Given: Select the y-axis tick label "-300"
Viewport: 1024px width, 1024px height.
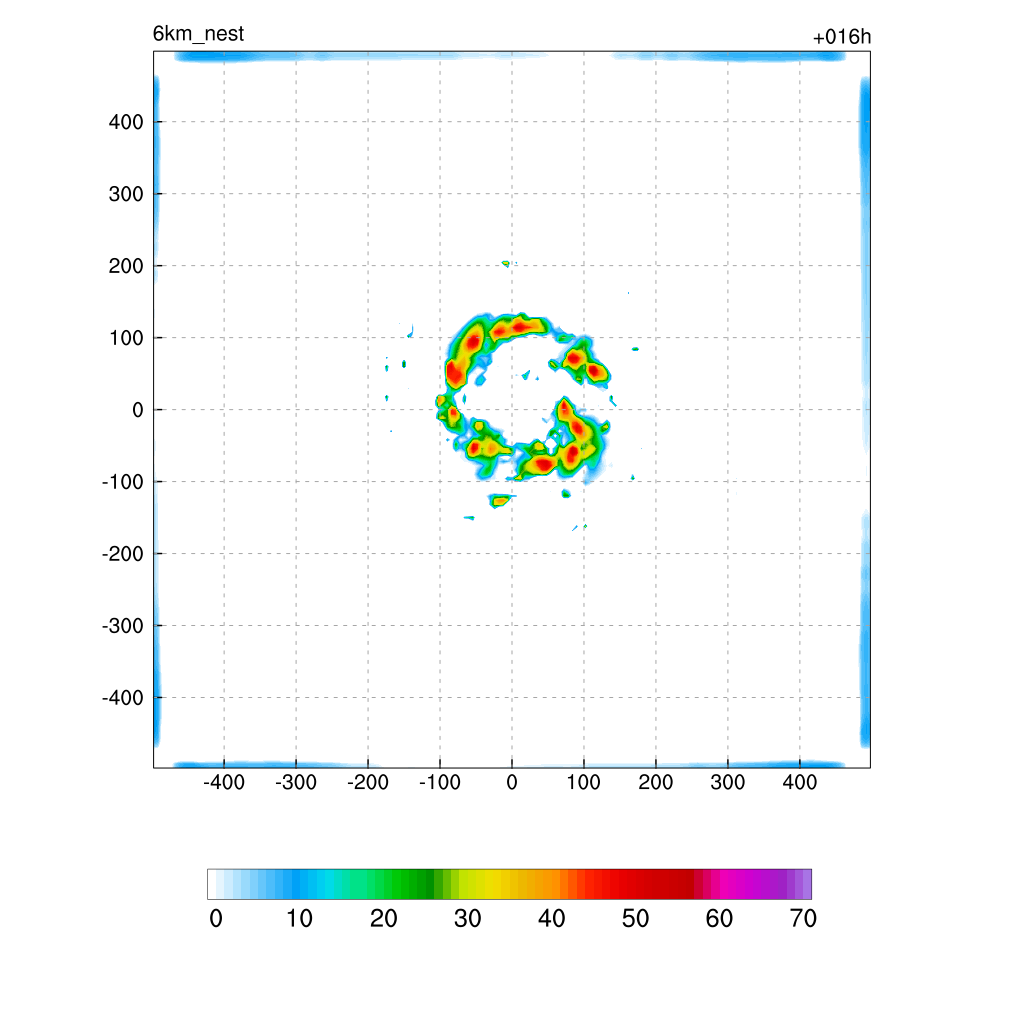Looking at the screenshot, I should tap(123, 626).
